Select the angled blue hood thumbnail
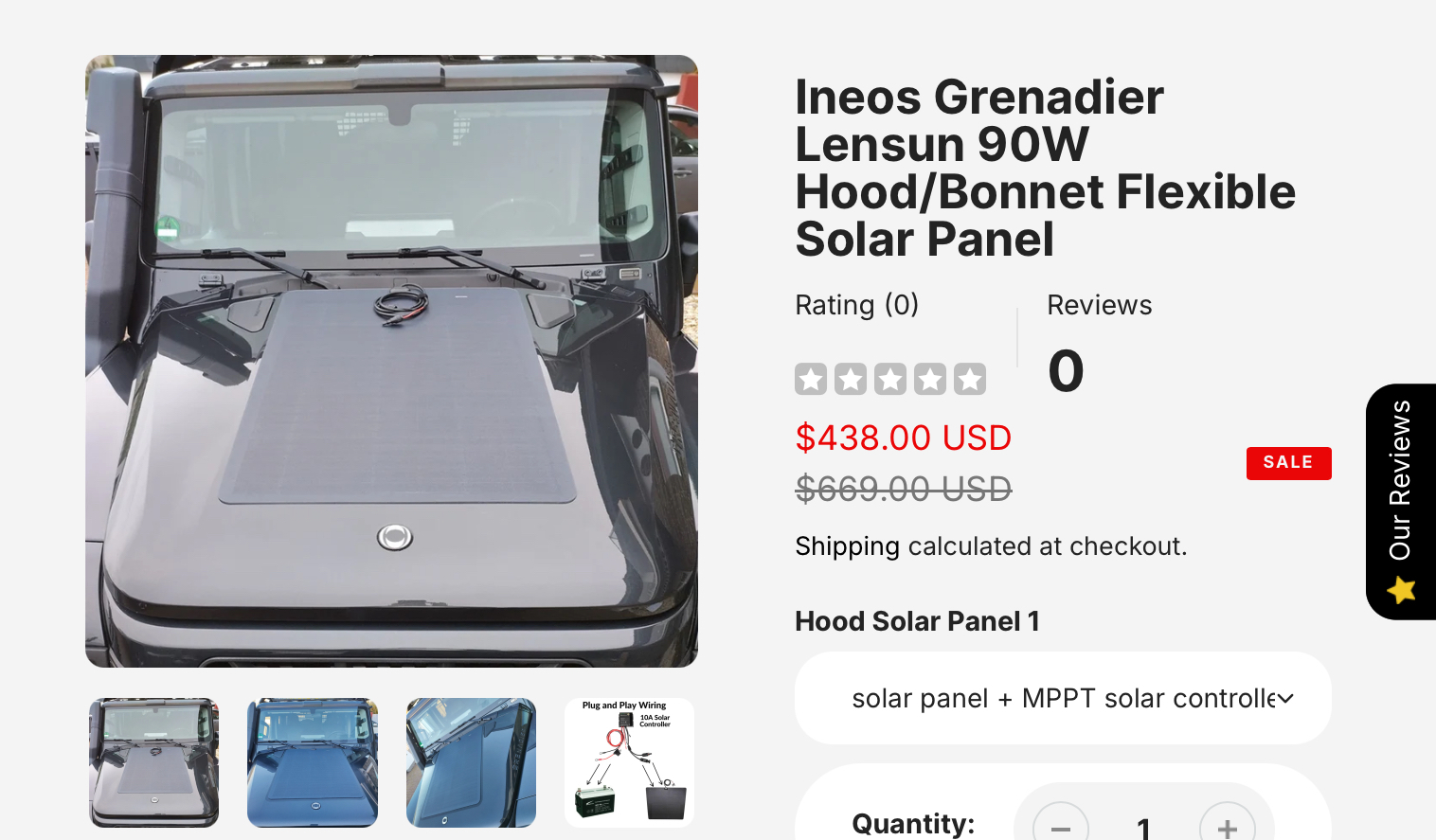This screenshot has width=1436, height=840. tap(471, 762)
